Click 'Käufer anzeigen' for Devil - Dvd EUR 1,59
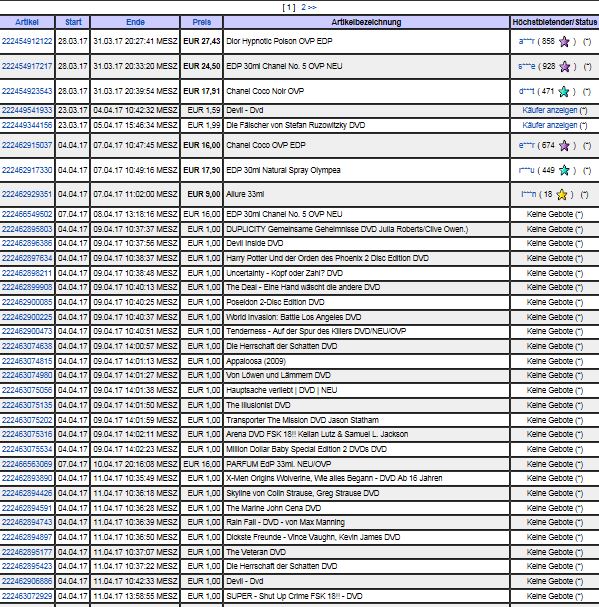This screenshot has height=607, width=599. coord(550,110)
